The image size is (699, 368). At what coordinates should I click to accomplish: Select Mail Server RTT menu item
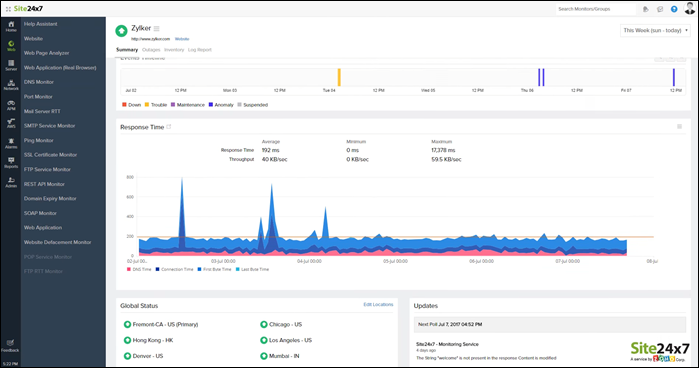42,112
